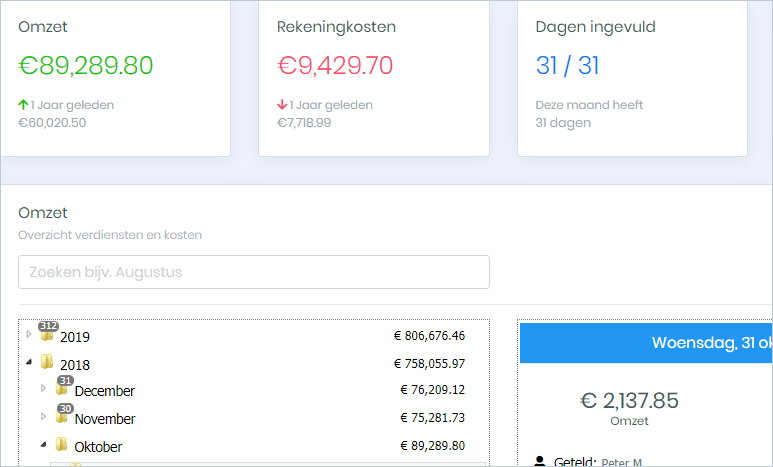Screen dimensions: 773x467
Task: Select the November row amount € 75,281.73
Action: [432, 418]
